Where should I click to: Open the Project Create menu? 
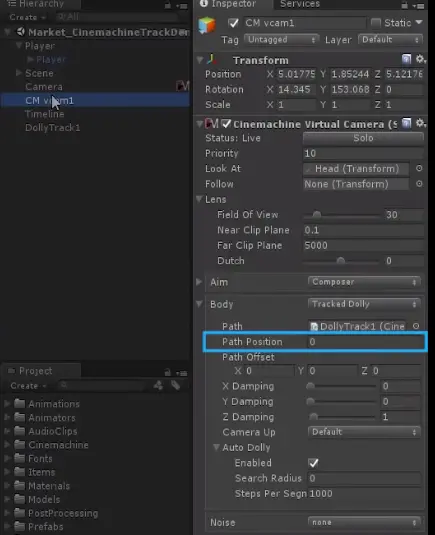[28, 386]
